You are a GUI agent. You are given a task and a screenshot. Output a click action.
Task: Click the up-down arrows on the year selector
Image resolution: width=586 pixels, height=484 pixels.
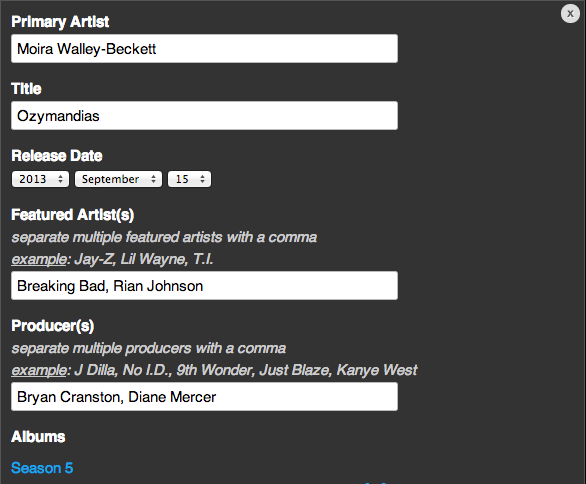60,179
